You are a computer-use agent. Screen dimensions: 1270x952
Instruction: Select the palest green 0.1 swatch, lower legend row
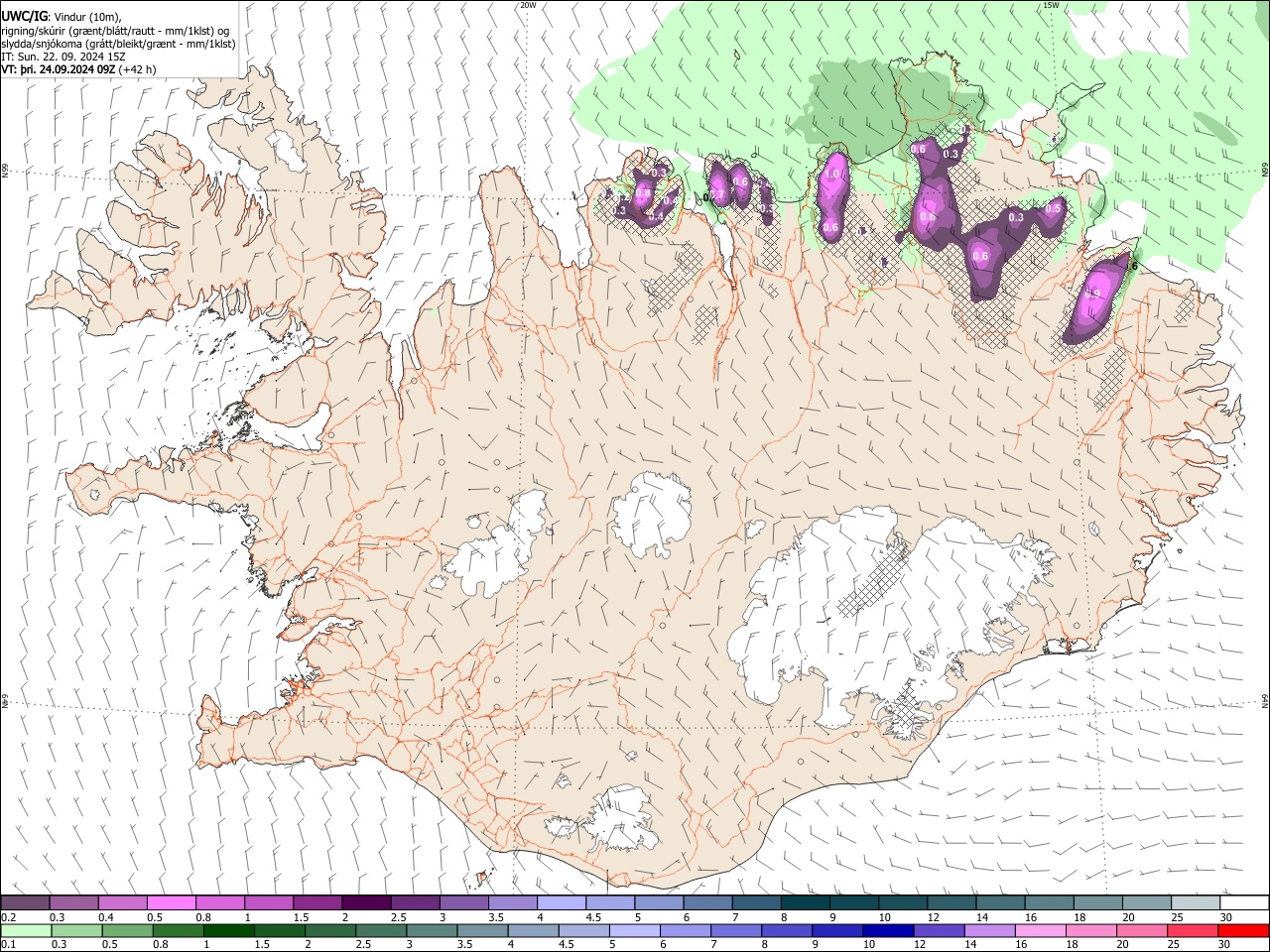pyautogui.click(x=28, y=930)
